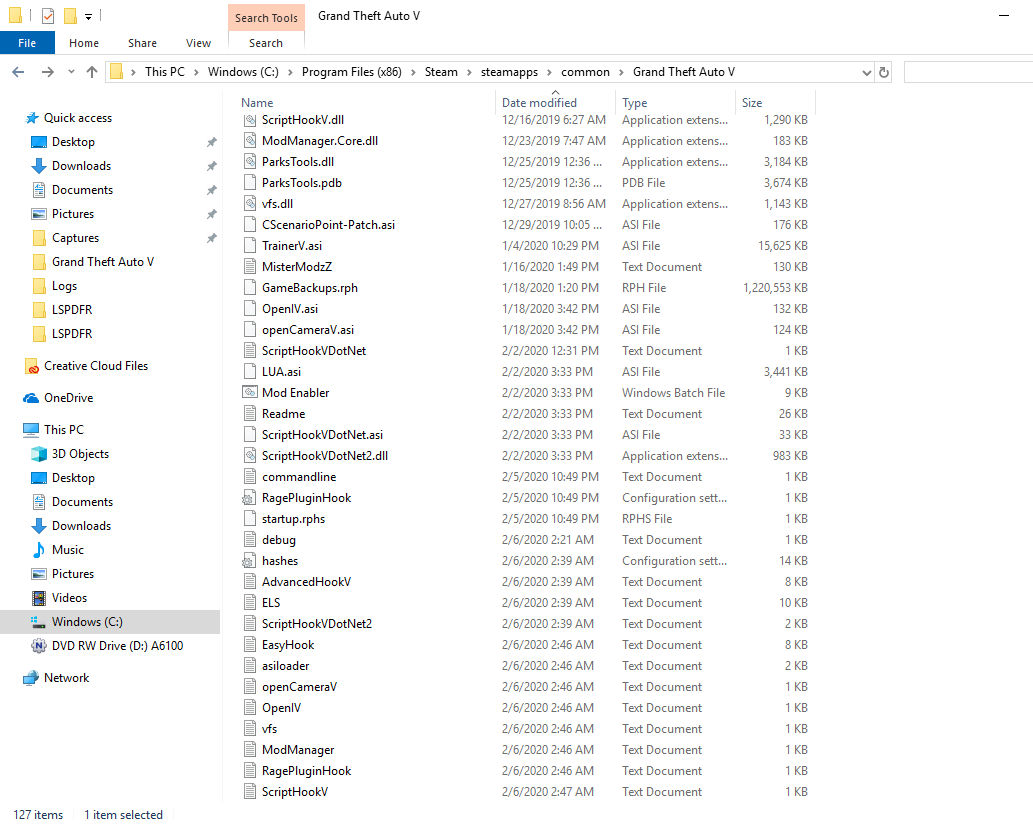Screen dimensions: 1033x827
Task: Click 'common' breadcrumb in address bar
Action: pos(586,72)
